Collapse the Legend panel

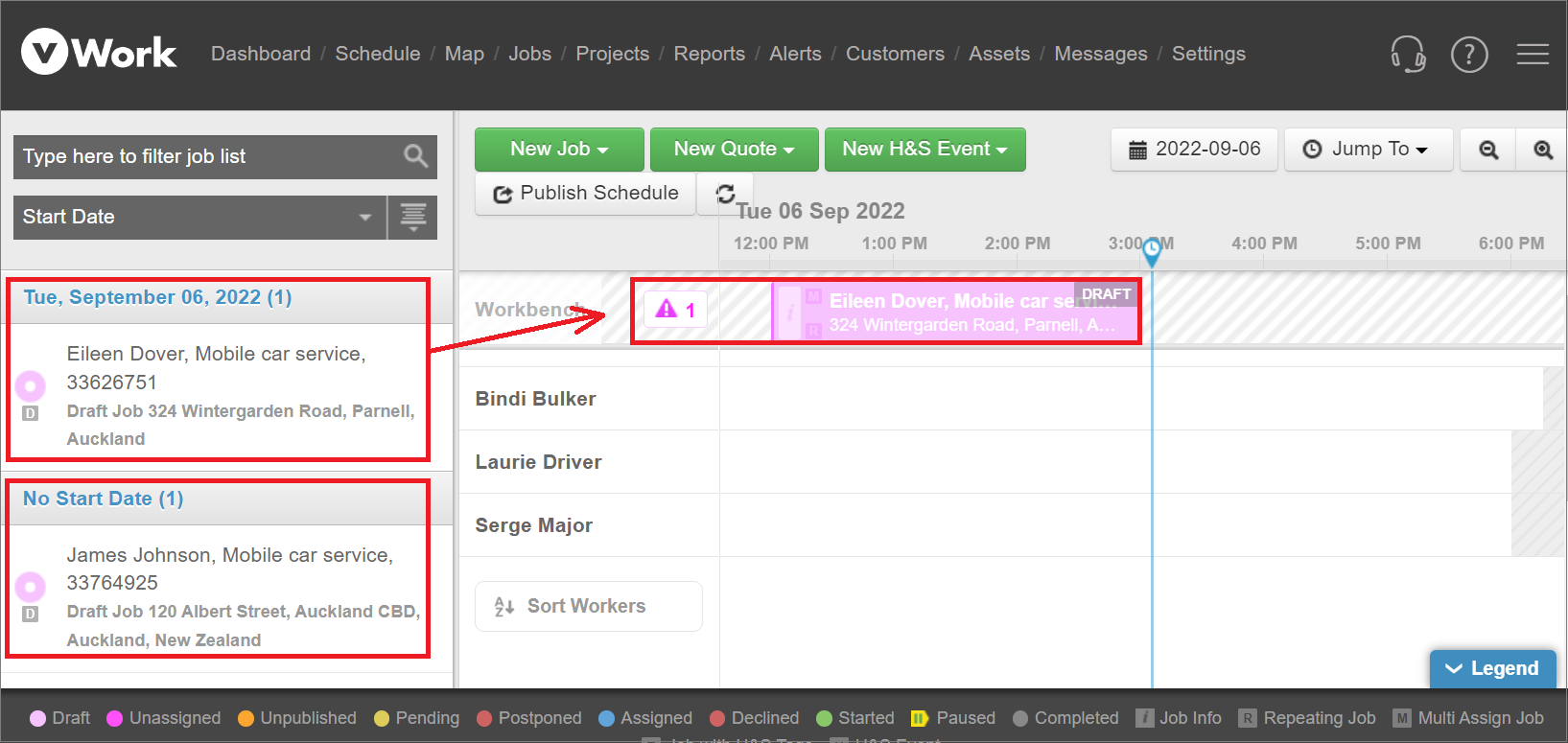(x=1492, y=668)
